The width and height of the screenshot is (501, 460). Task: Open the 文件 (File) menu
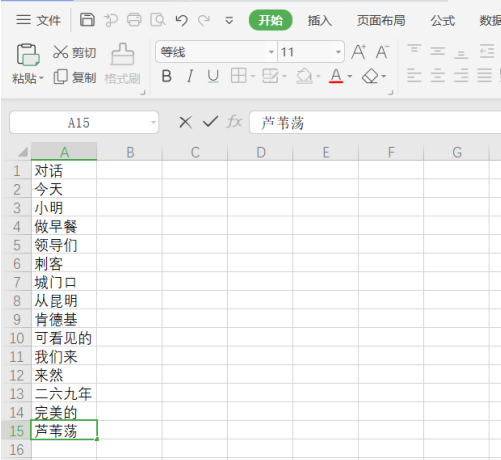click(38, 20)
